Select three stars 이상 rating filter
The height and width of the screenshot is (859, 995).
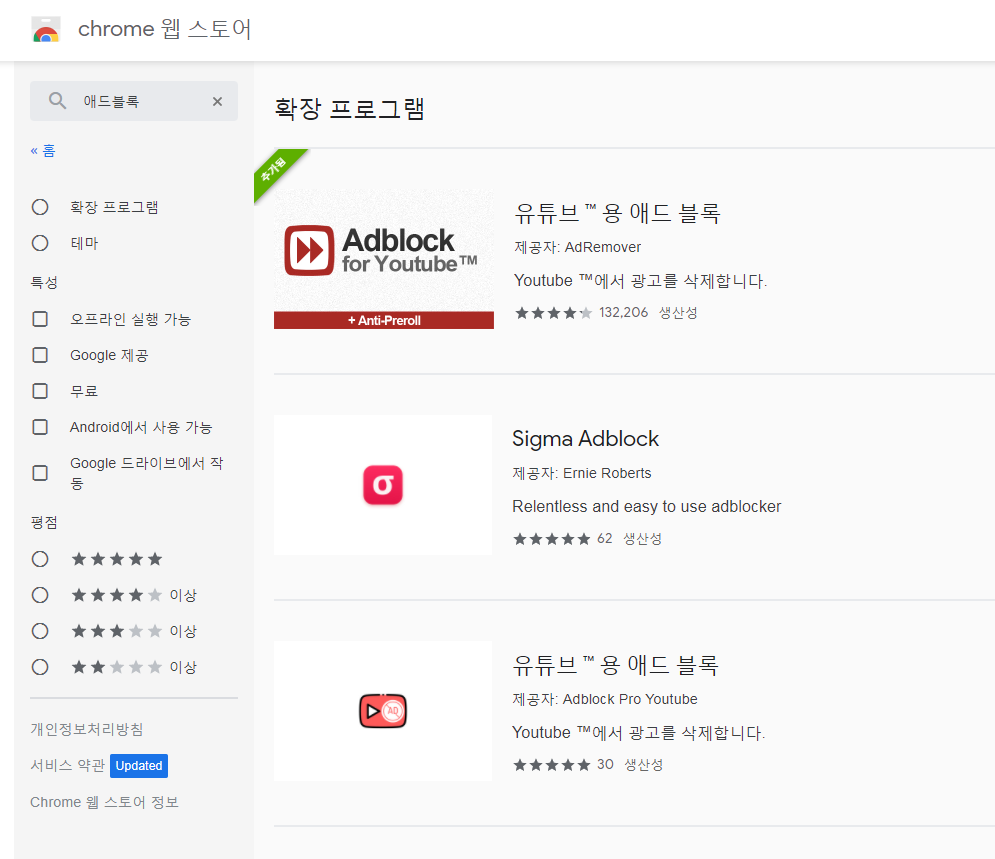[x=40, y=632]
